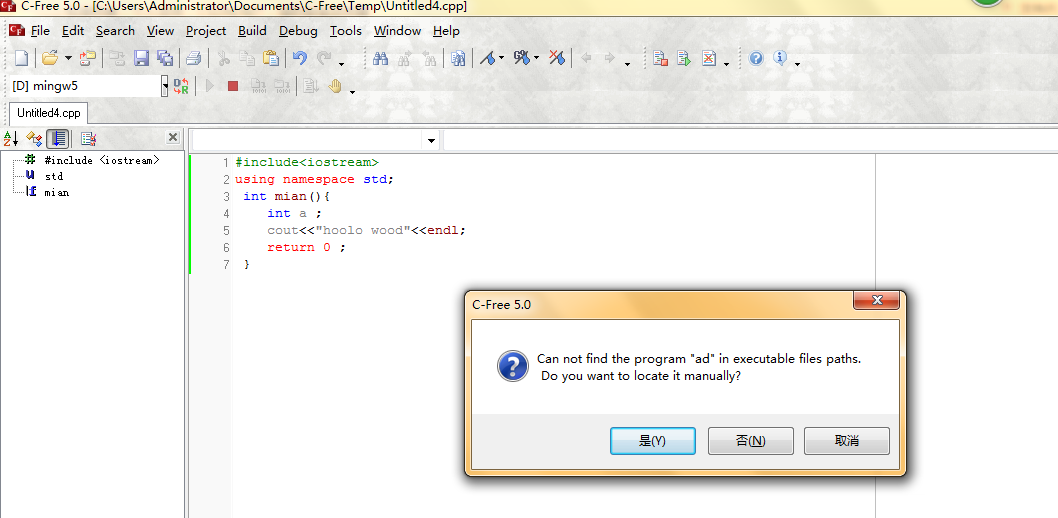
Task: Save the file with the floppy disk icon
Action: pyautogui.click(x=141, y=58)
